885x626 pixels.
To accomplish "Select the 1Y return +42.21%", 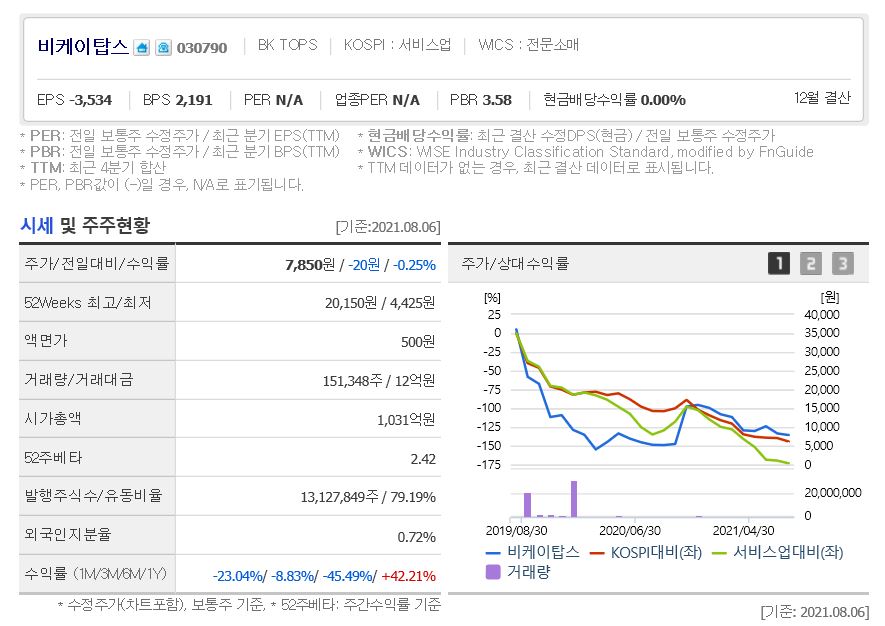I will 409,576.
